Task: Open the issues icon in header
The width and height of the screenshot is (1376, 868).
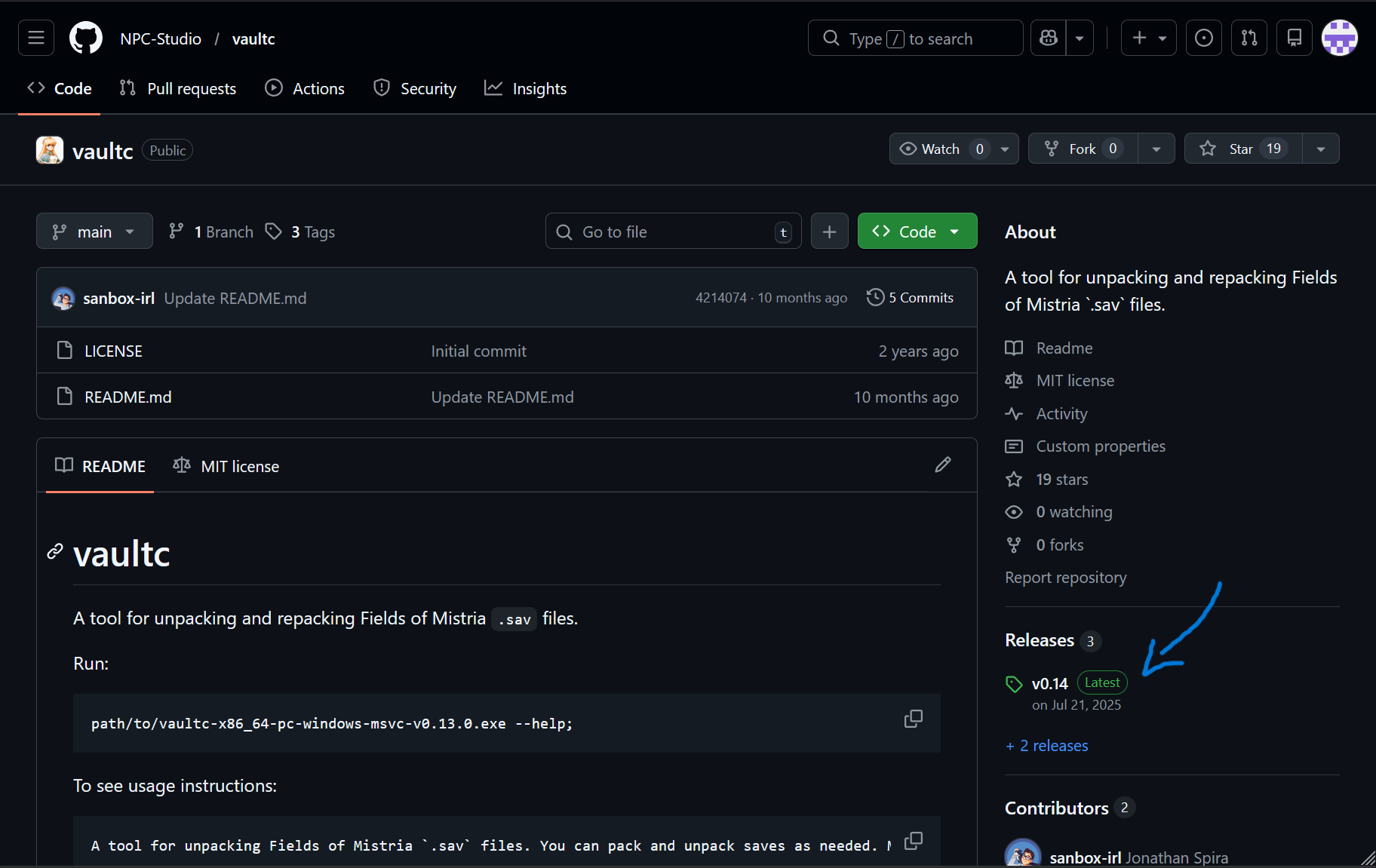Action: click(1204, 38)
